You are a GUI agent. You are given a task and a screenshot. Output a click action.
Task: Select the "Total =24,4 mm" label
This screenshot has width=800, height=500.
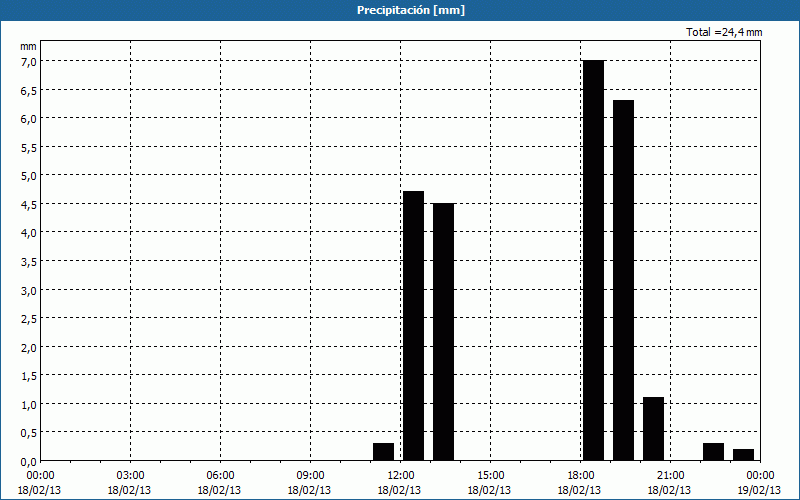click(724, 32)
